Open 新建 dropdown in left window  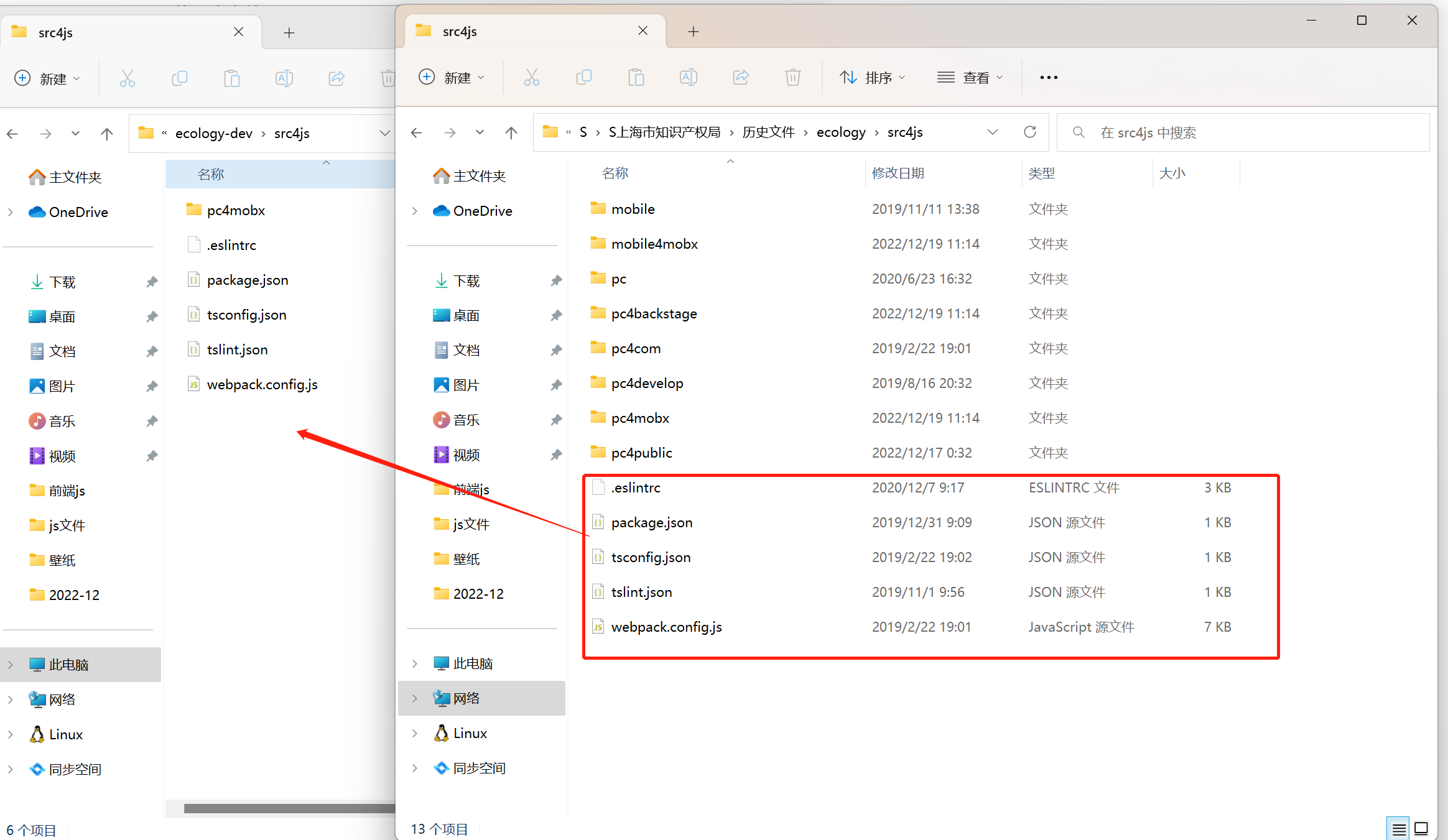[x=48, y=78]
